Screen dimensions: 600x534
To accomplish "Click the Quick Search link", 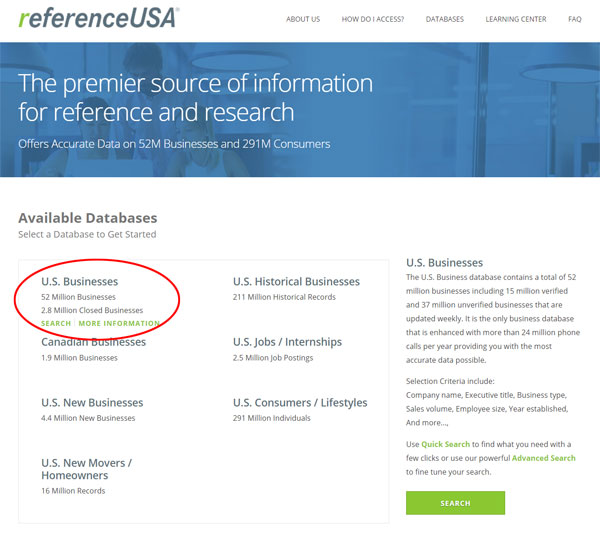I will click(x=445, y=444).
